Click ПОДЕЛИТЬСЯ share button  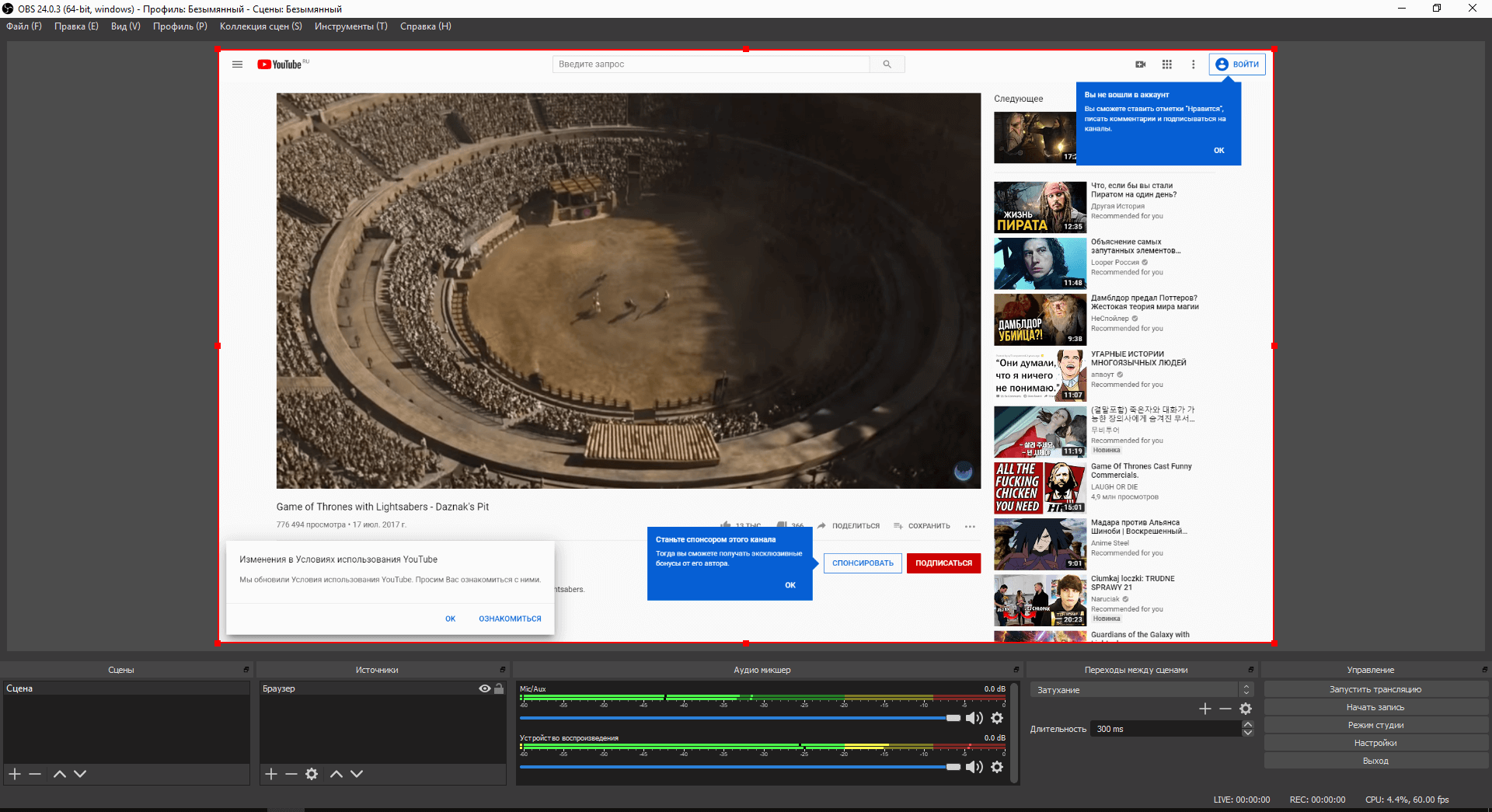[849, 526]
